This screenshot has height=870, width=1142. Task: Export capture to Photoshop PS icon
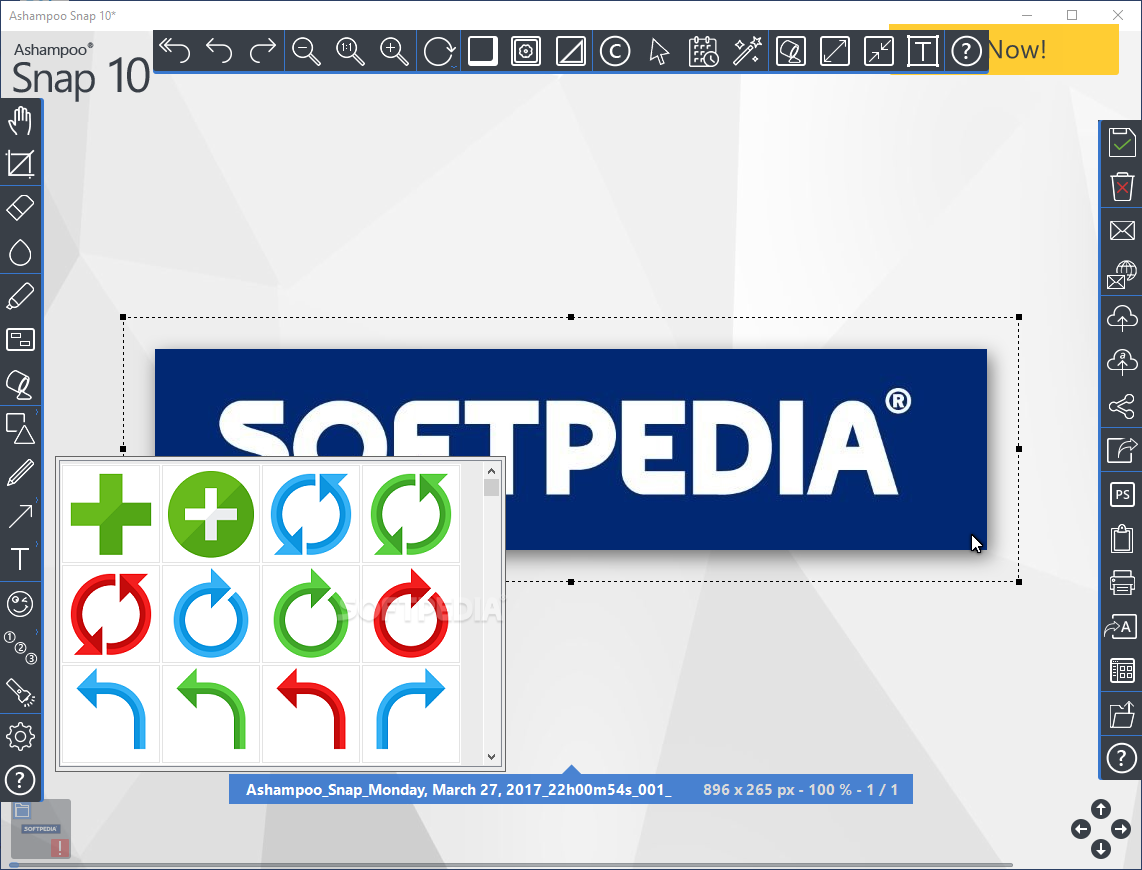point(1122,494)
